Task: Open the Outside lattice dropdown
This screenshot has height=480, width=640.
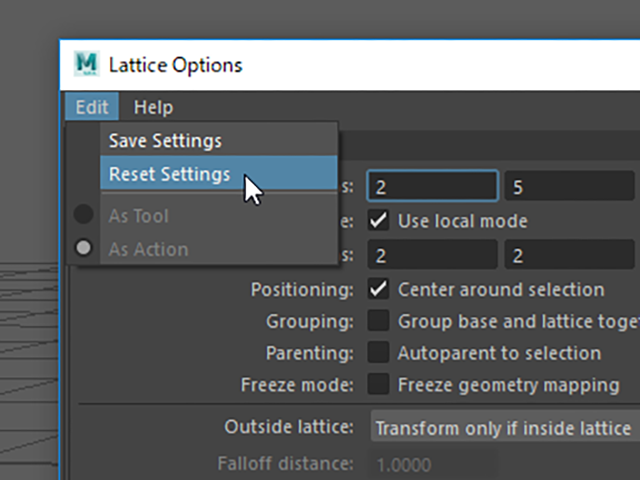Action: [505, 427]
